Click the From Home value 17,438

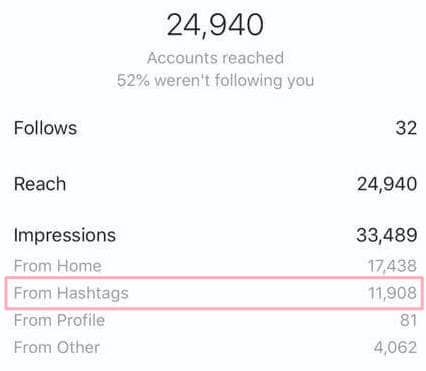(392, 266)
